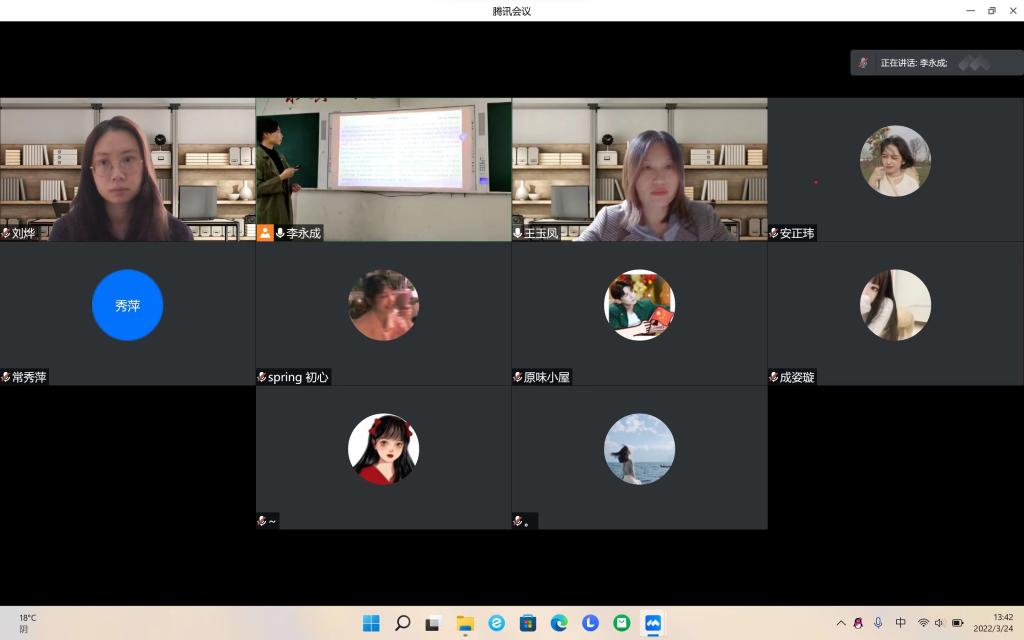
Task: Open Tencent Meeting from the taskbar
Action: (x=653, y=623)
